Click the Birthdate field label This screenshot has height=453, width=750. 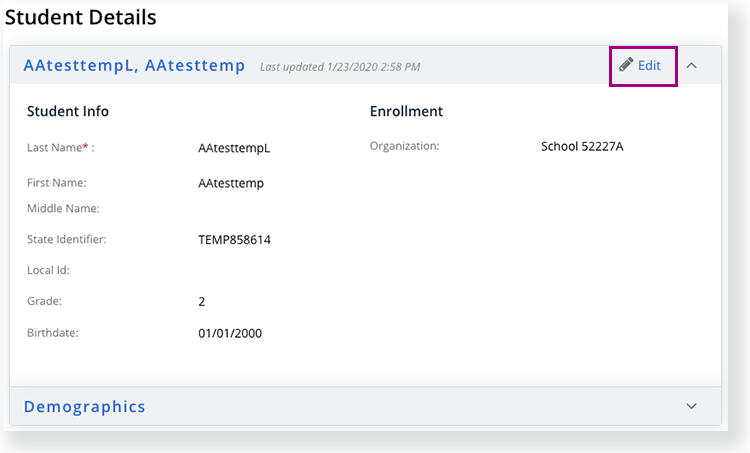(53, 333)
